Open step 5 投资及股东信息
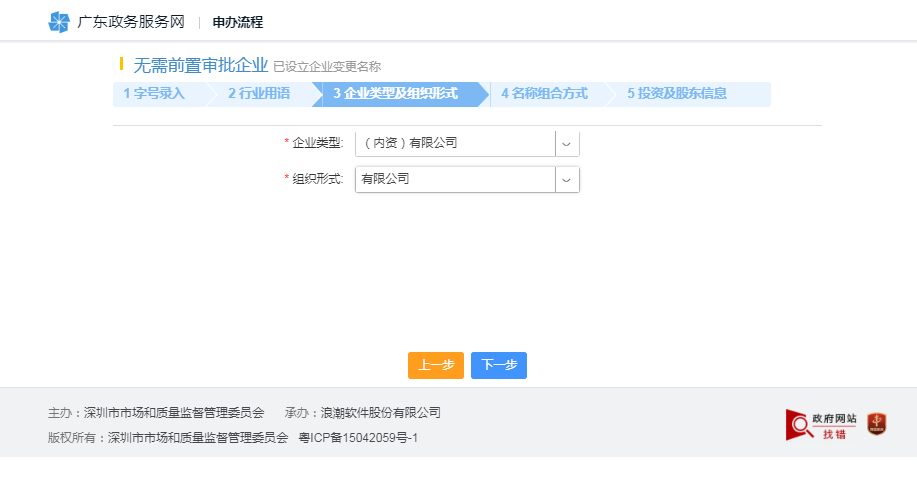 (677, 94)
